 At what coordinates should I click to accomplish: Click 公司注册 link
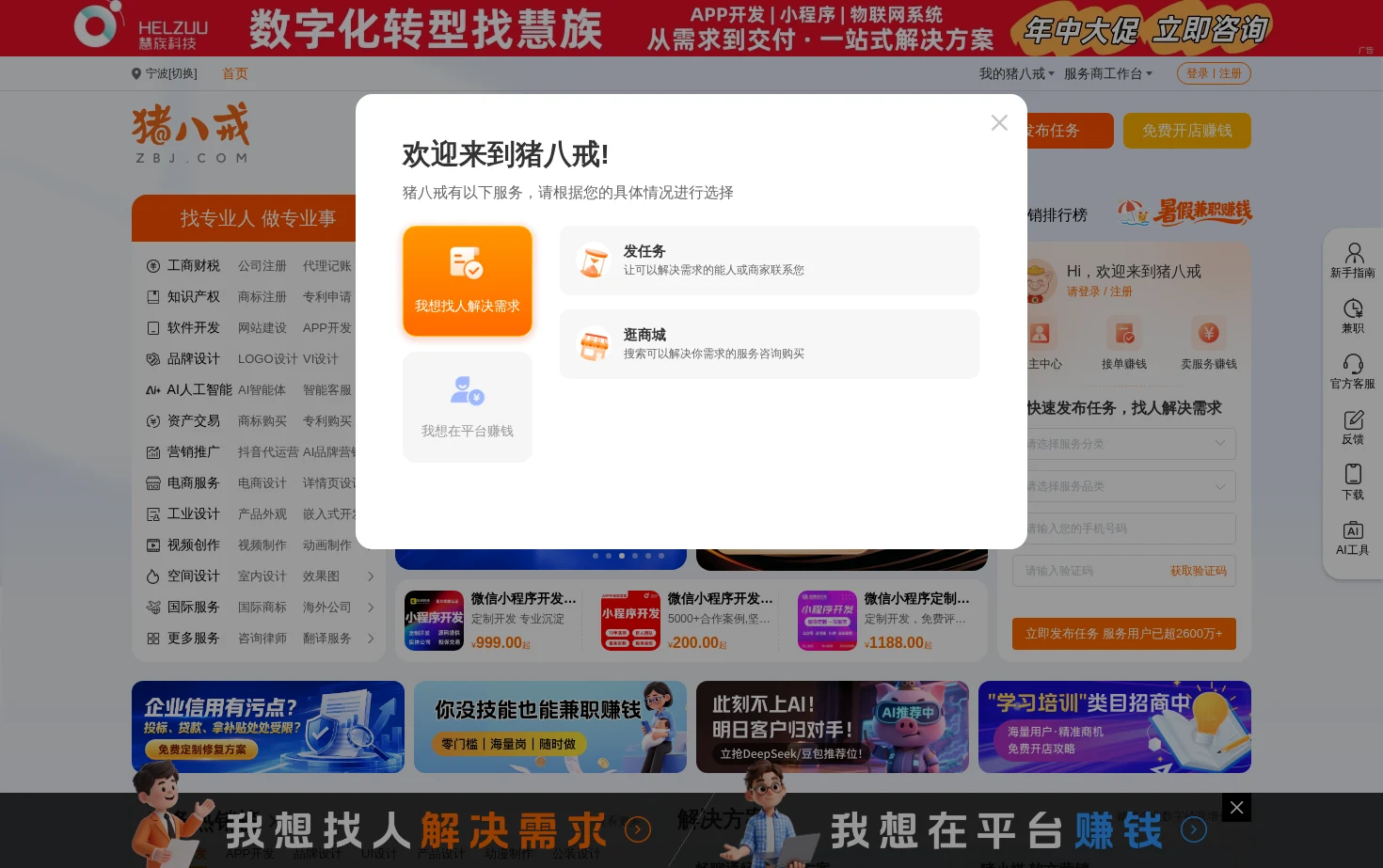(x=262, y=266)
